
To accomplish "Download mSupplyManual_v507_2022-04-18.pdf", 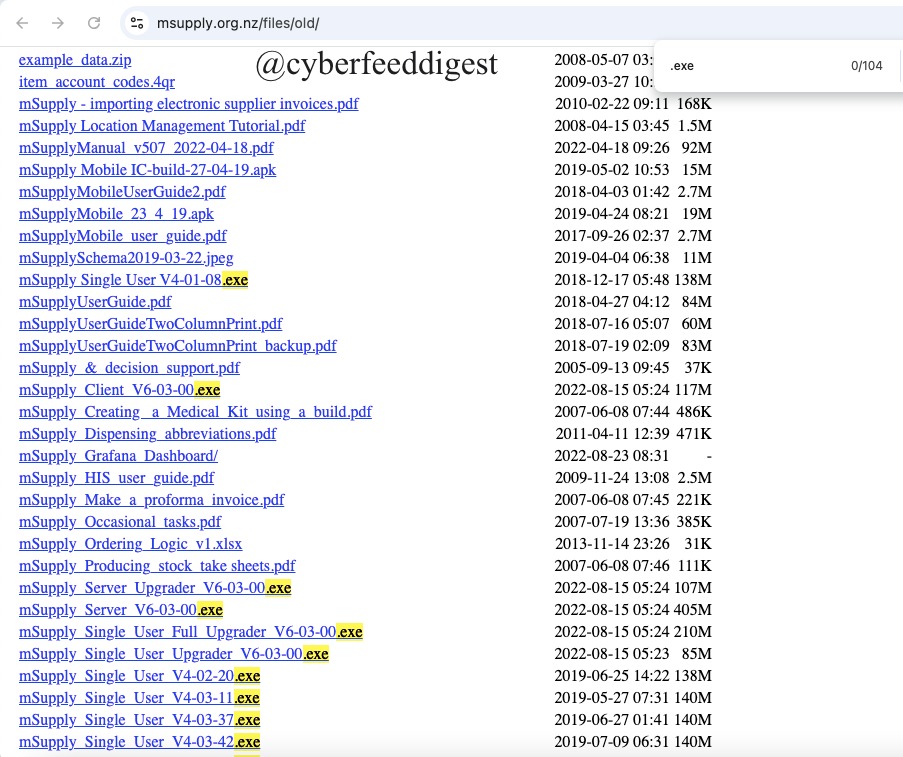I will [146, 148].
